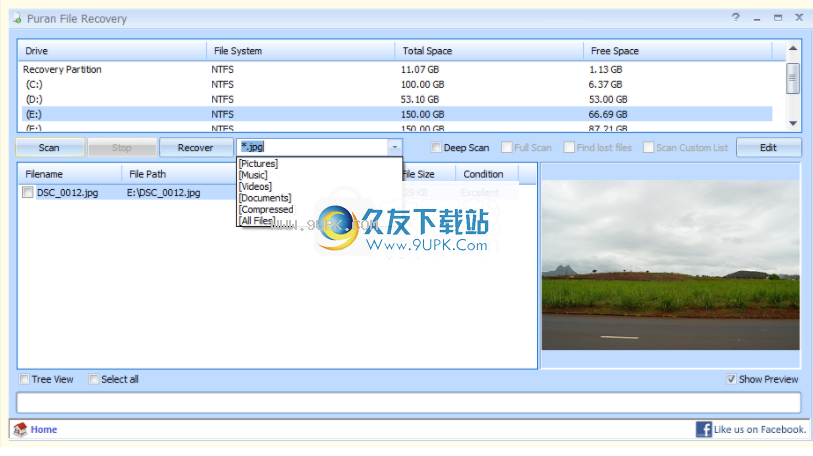This screenshot has height=456, width=813.
Task: Click the 53.10 GB total space value
Action: coord(419,99)
